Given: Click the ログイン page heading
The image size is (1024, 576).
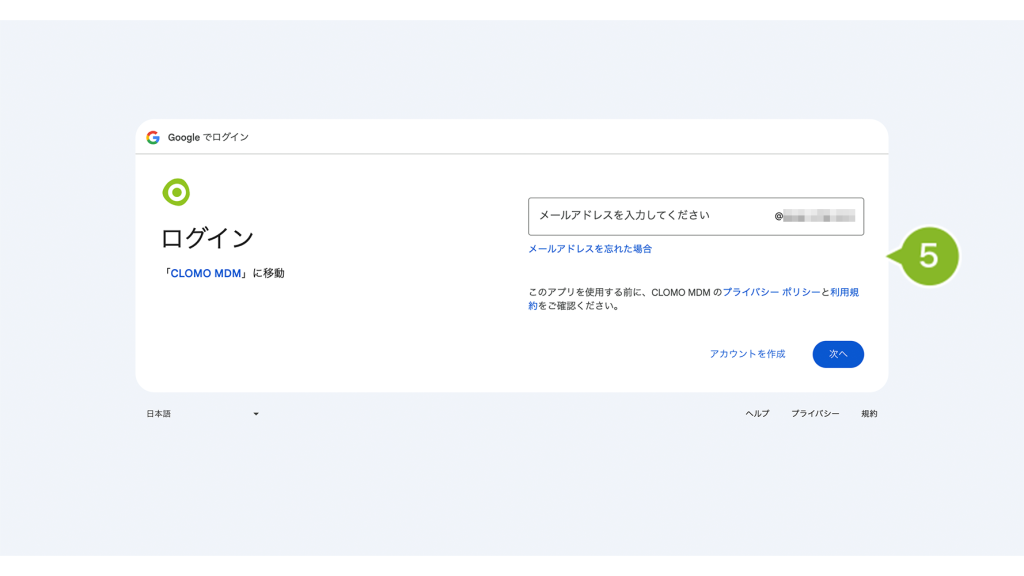Looking at the screenshot, I should pyautogui.click(x=207, y=238).
